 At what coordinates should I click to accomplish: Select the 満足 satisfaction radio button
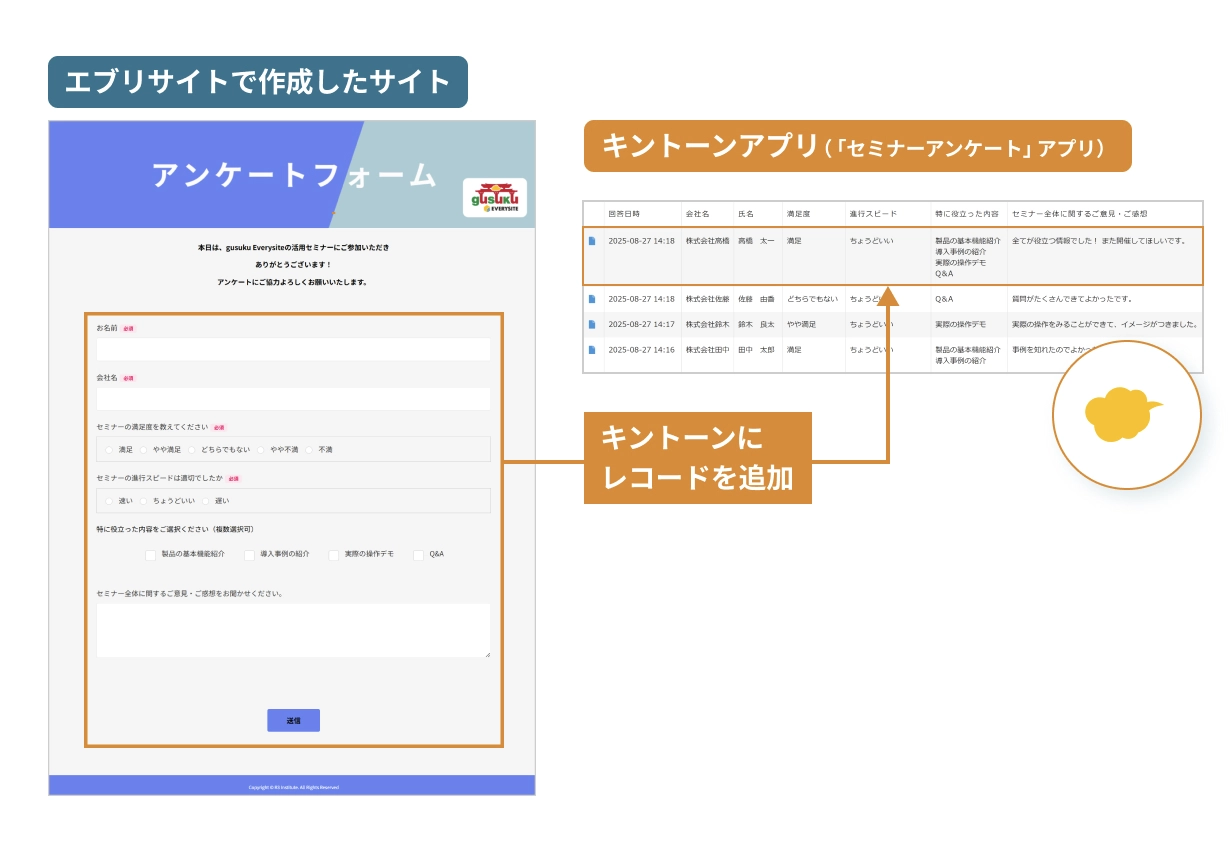coord(110,450)
